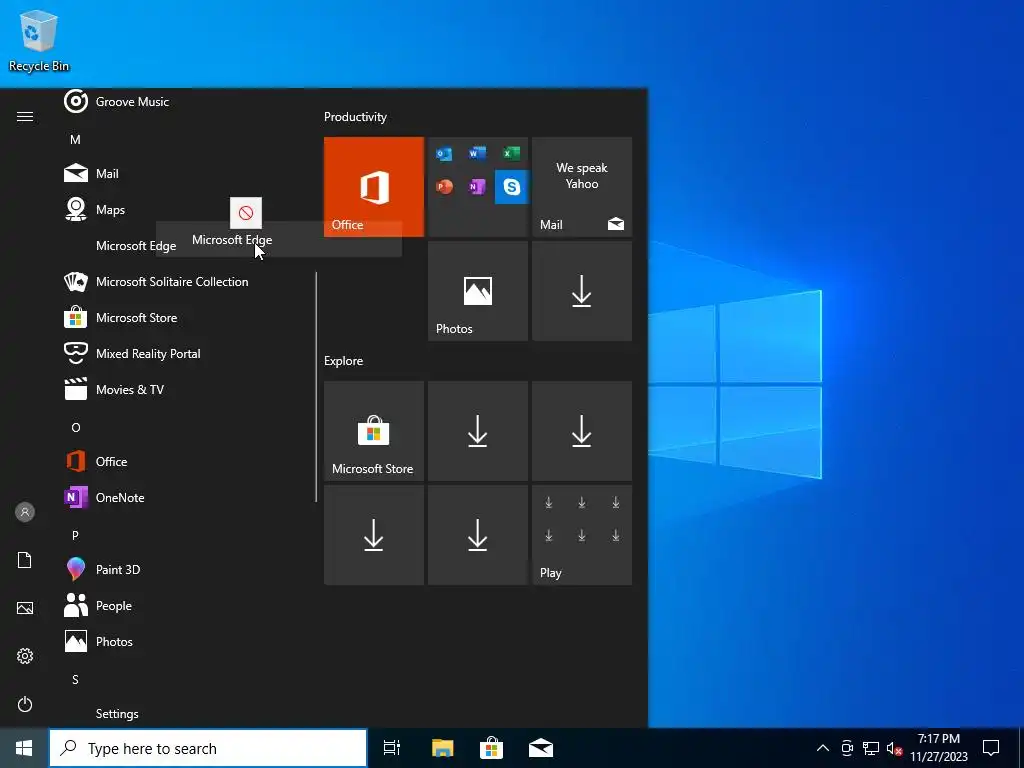Image resolution: width=1024 pixels, height=768 pixels.
Task: Open Movies & TV app
Action: [x=185, y=389]
